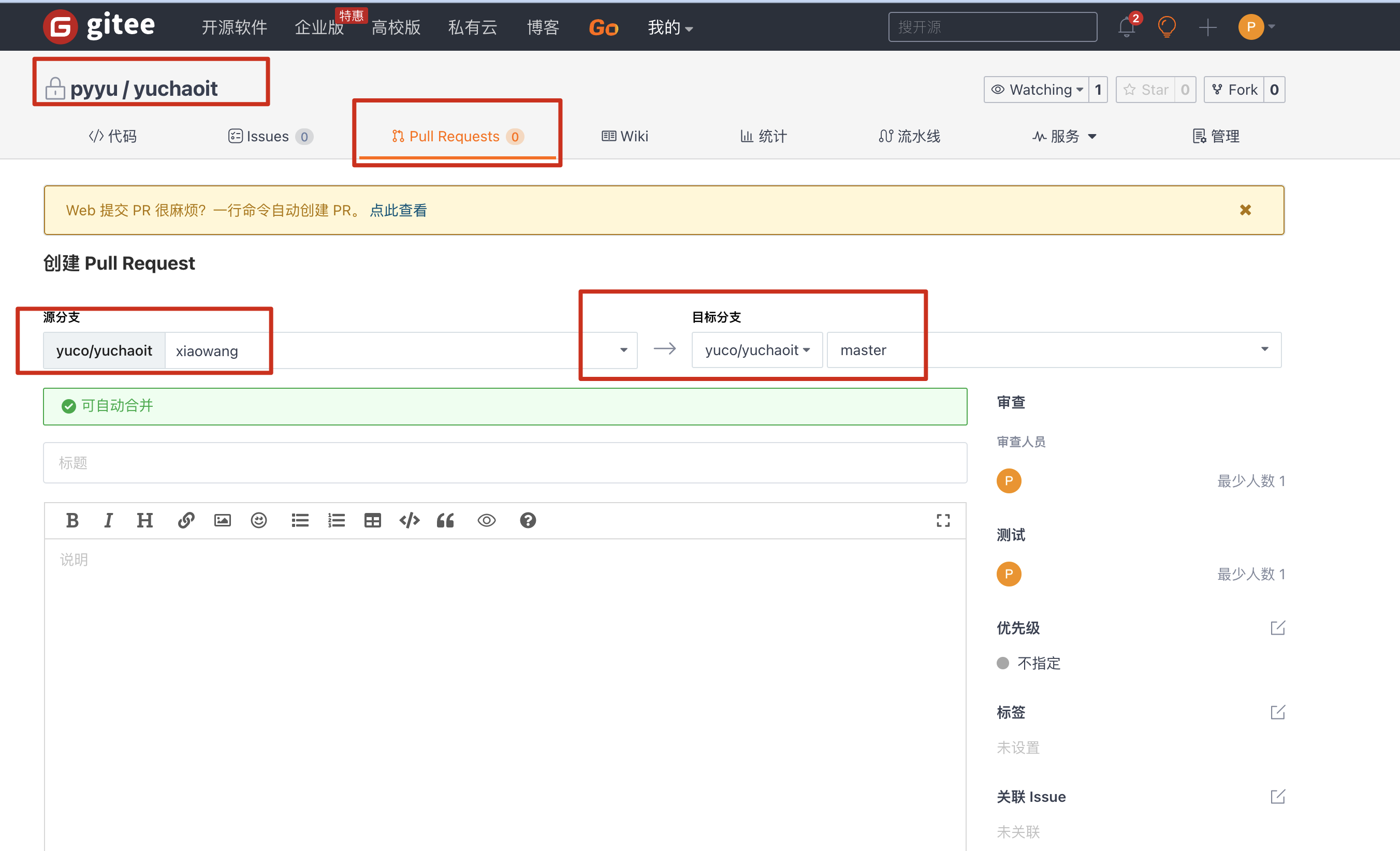Enter fullscreen editor mode

[x=943, y=520]
